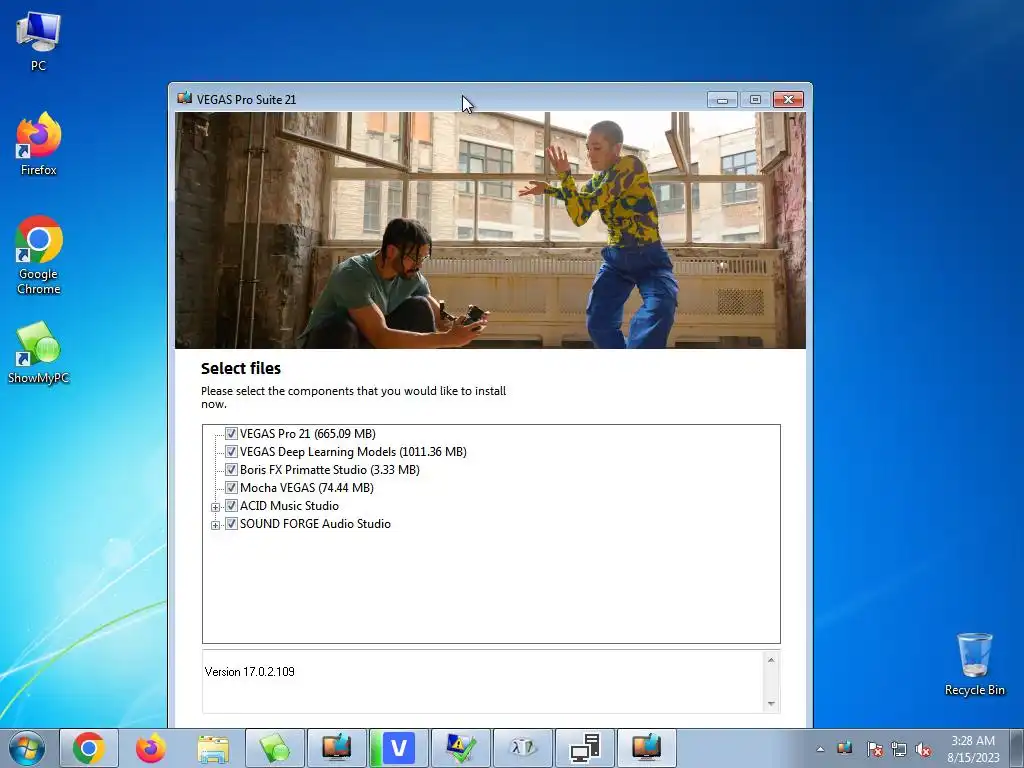Image resolution: width=1024 pixels, height=768 pixels.
Task: Open the Windows Start menu orb
Action: 27,748
